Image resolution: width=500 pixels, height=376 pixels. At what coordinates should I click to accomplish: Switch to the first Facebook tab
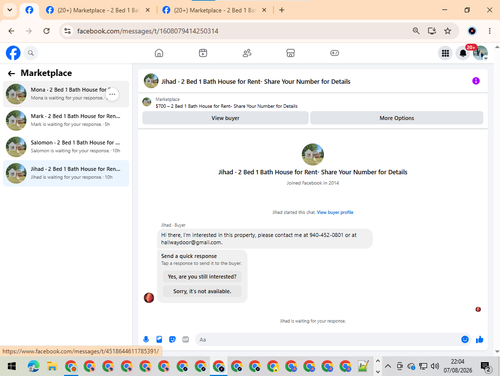(x=29, y=10)
